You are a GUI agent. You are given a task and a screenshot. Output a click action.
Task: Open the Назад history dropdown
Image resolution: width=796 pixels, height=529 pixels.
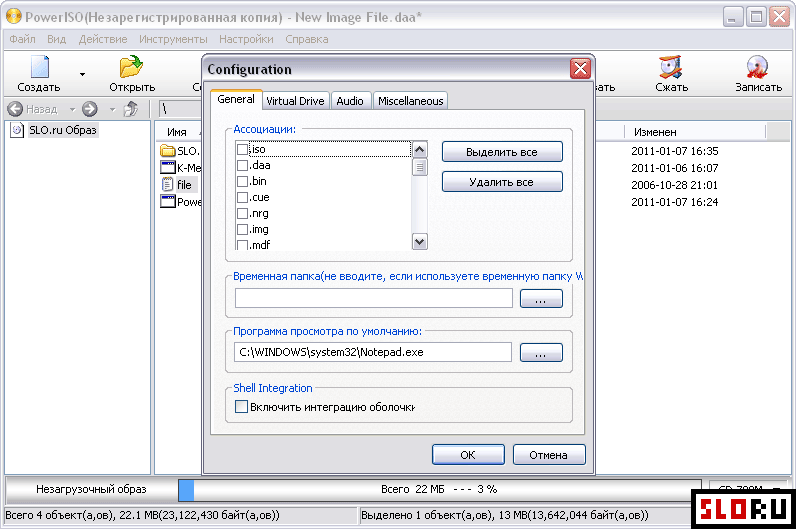73,109
